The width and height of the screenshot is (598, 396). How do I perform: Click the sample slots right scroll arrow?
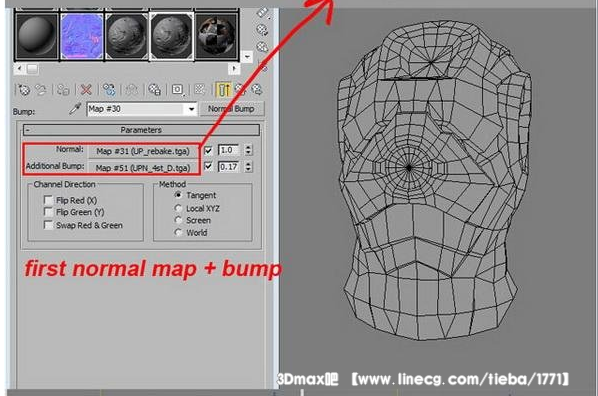tap(234, 69)
